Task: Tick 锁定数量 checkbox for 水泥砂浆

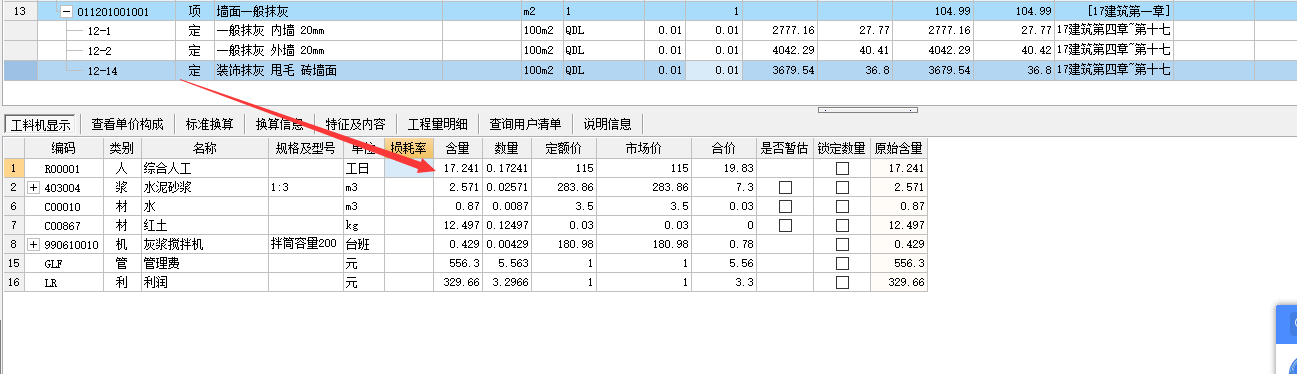Action: point(842,188)
